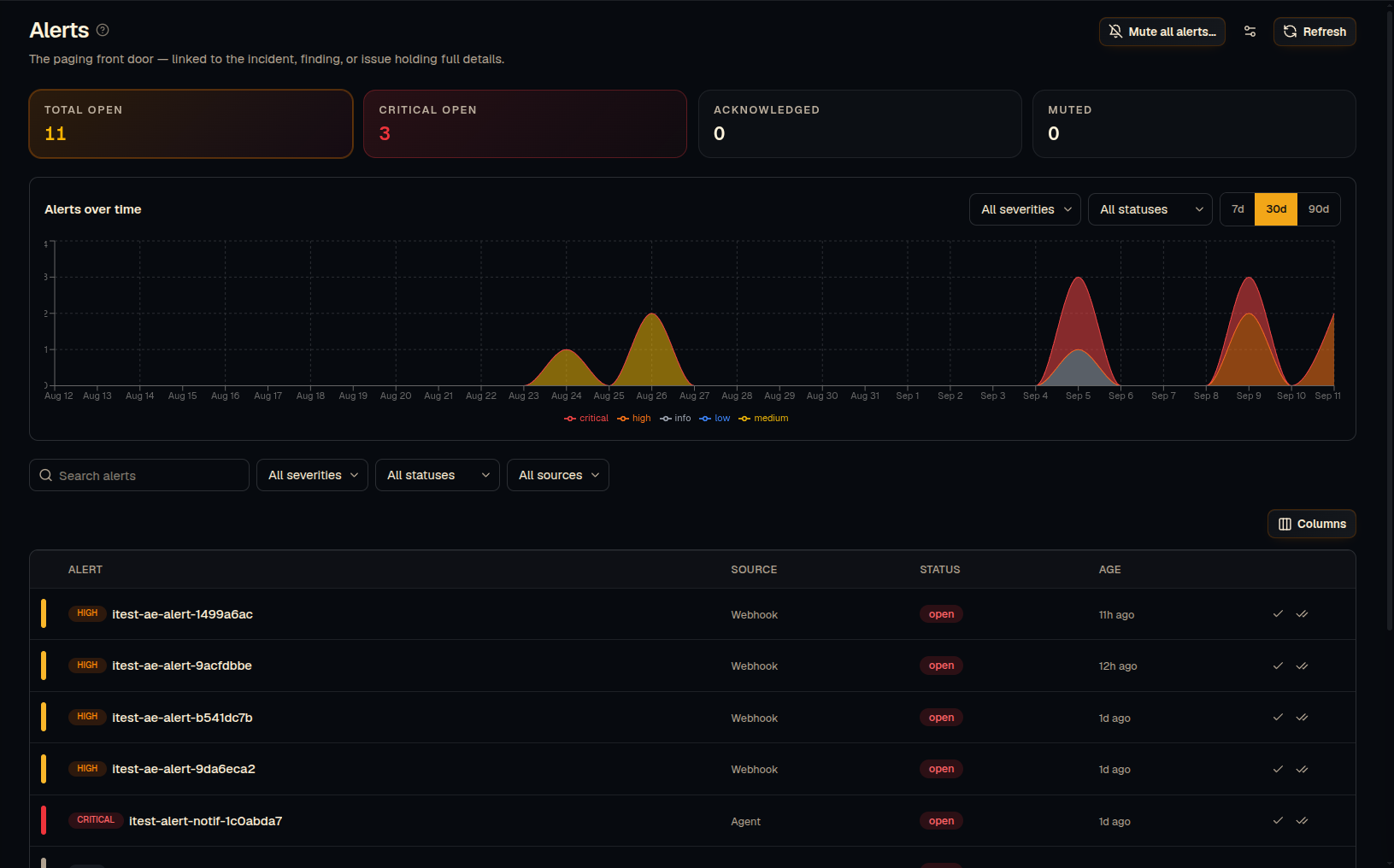The height and width of the screenshot is (868, 1394).
Task: Toggle the medium series in the chart legend
Action: click(763, 419)
